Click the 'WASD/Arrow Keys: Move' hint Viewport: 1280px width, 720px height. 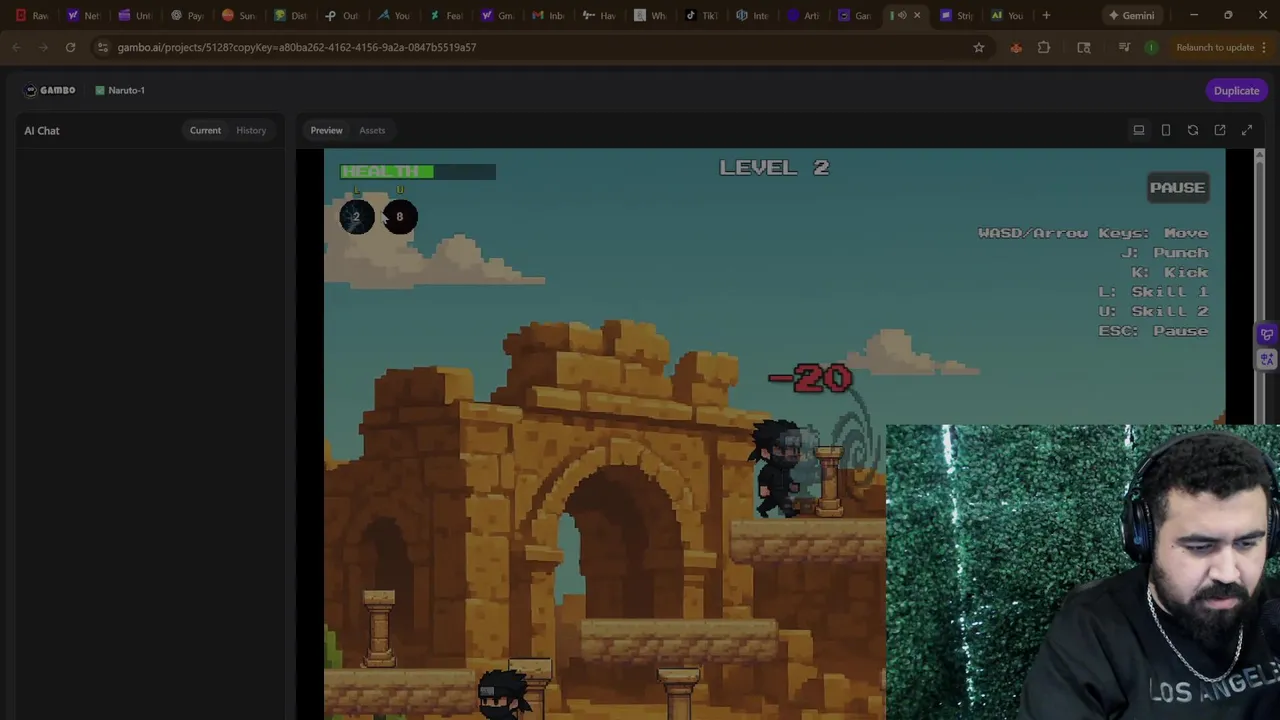click(1093, 233)
